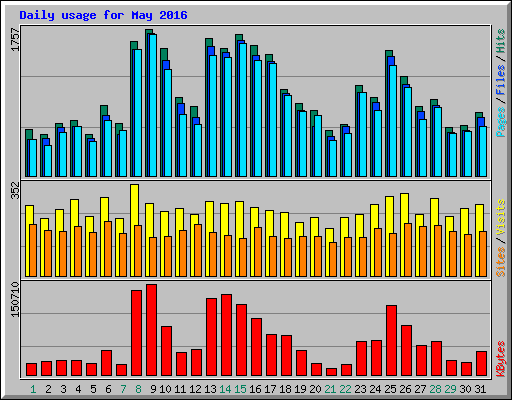Select day label "12" on the x-axis
Viewport: 512px width, 400px height.
(x=195, y=389)
